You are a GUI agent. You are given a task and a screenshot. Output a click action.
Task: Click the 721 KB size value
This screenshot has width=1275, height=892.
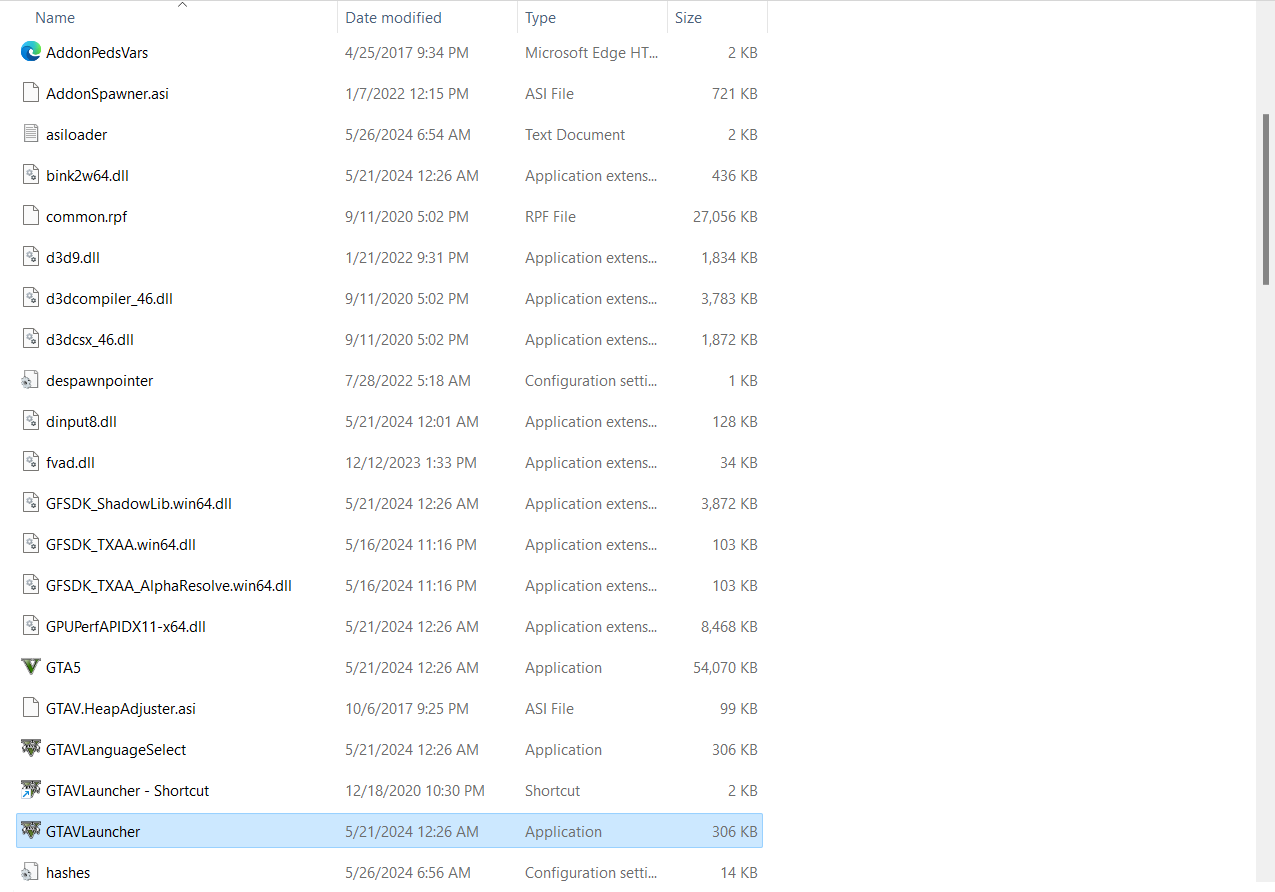(x=735, y=93)
